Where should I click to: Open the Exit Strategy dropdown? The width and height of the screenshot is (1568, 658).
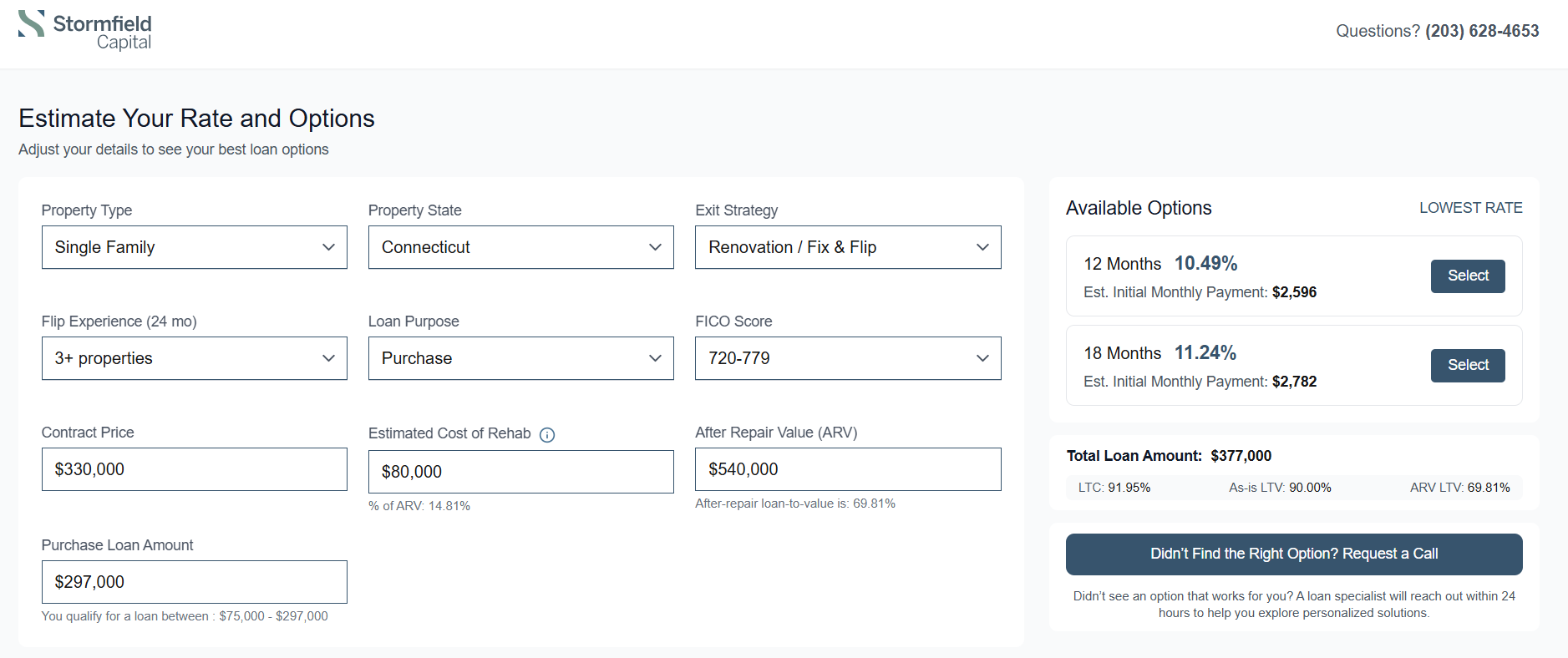coord(847,247)
